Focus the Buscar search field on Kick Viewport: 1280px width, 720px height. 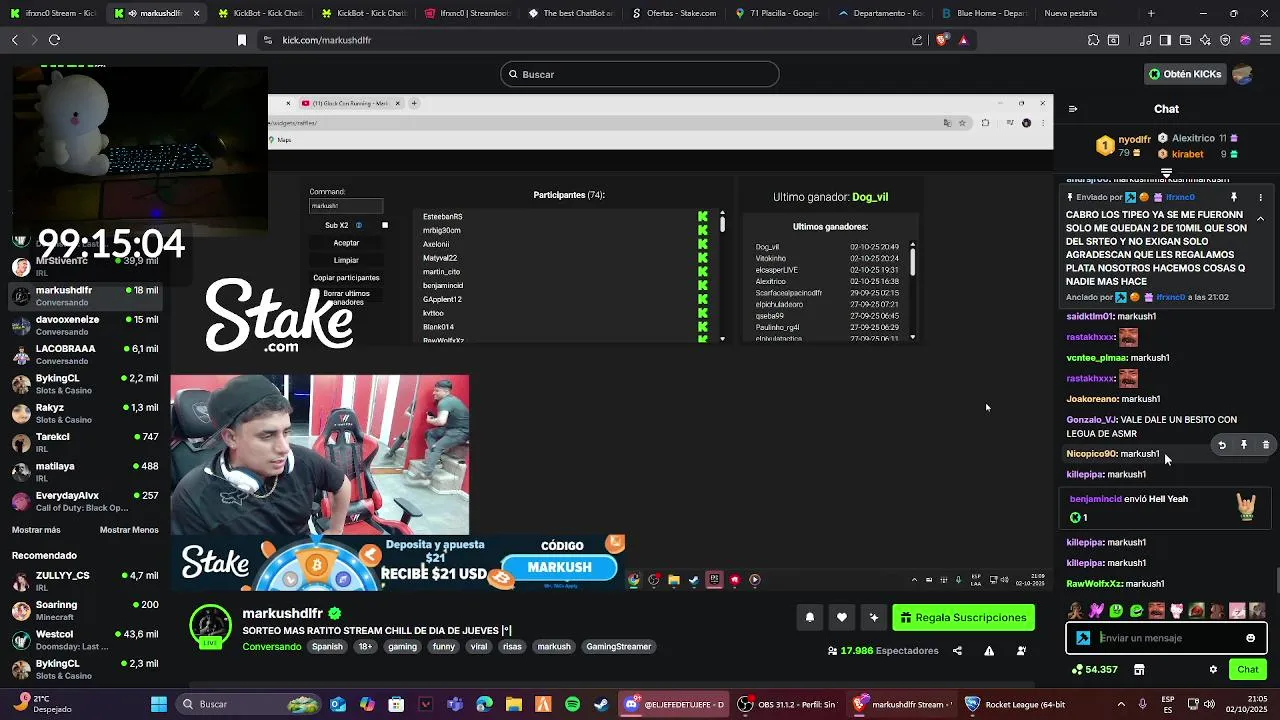click(640, 74)
